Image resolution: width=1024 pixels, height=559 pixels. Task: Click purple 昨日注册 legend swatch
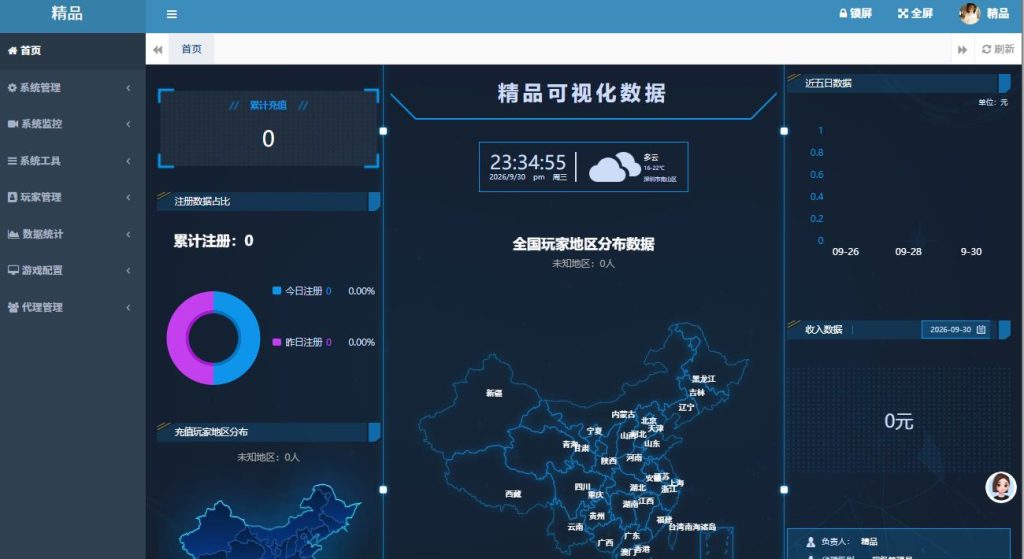(276, 342)
